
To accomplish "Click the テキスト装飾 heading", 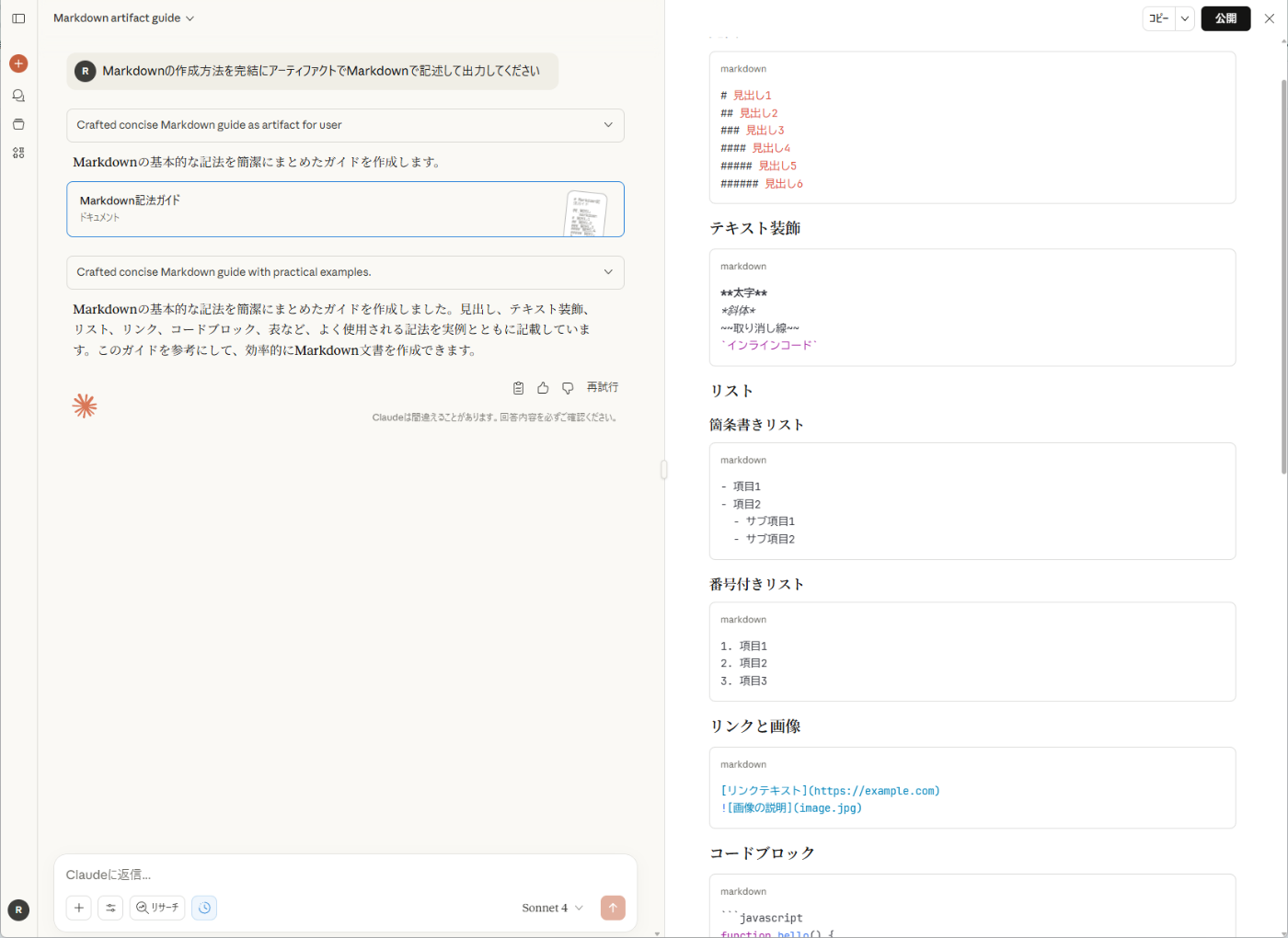I will point(755,228).
